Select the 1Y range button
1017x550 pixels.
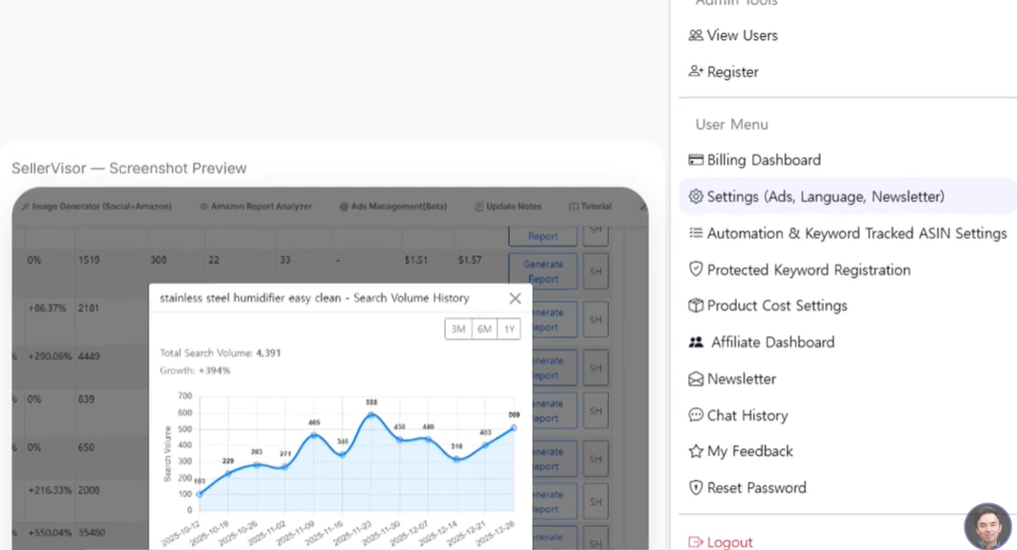coord(509,329)
